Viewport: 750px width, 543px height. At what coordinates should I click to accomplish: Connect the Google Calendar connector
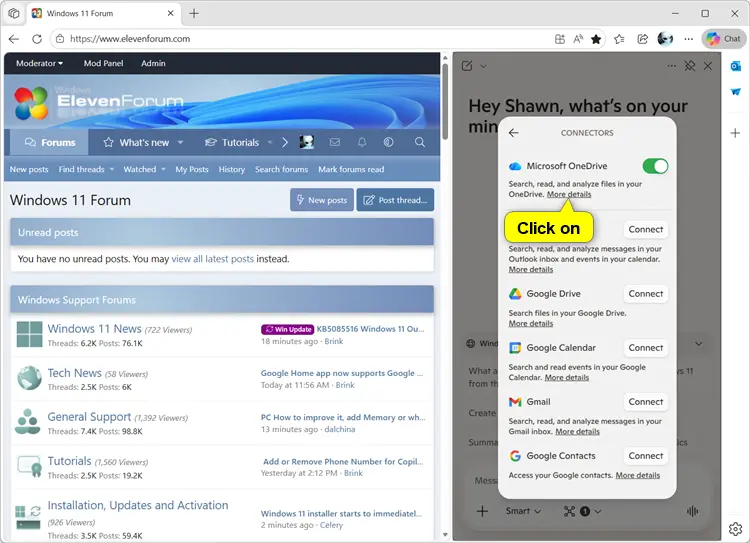tap(645, 347)
